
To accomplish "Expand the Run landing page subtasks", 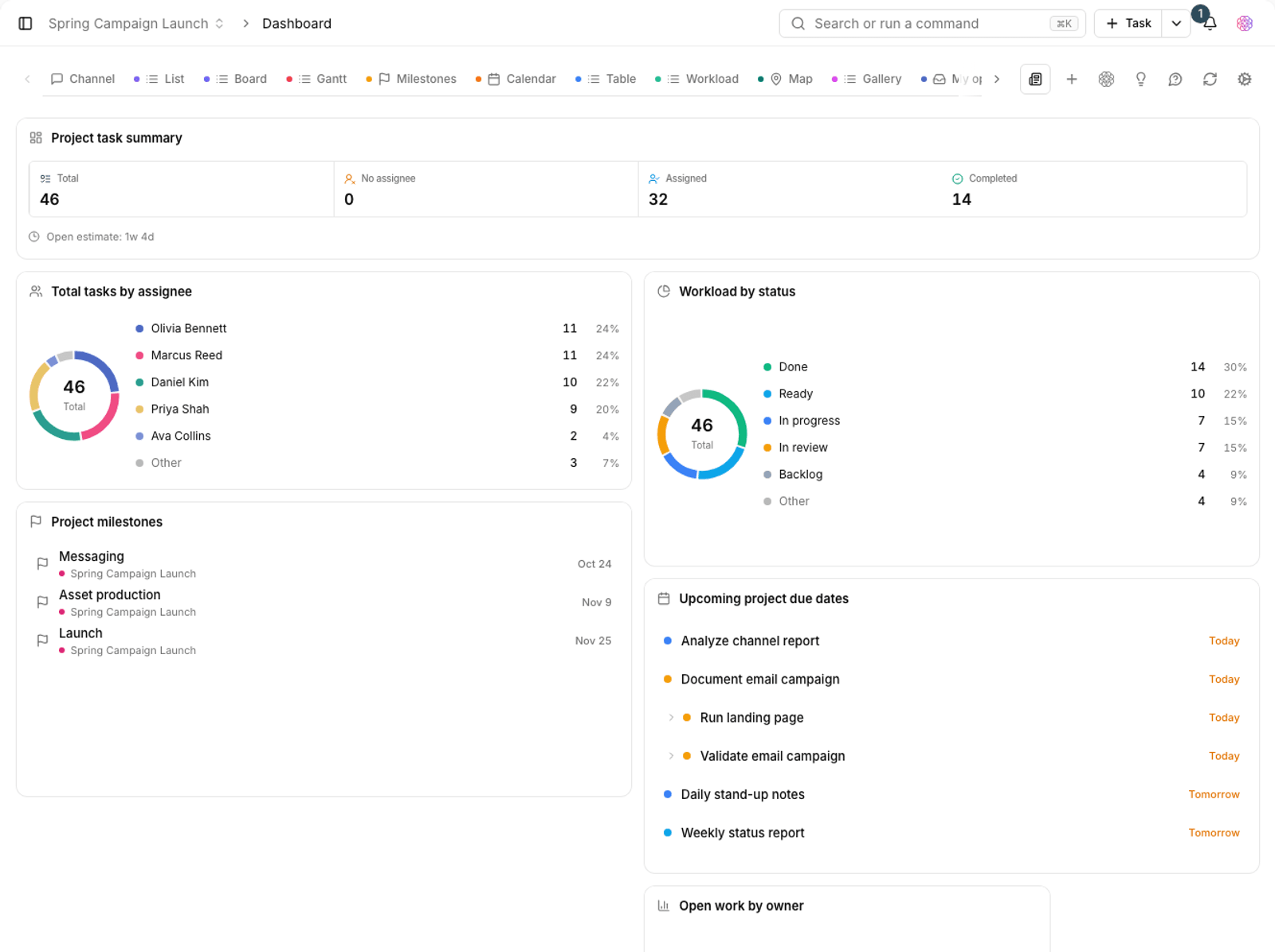I will pyautogui.click(x=671, y=718).
